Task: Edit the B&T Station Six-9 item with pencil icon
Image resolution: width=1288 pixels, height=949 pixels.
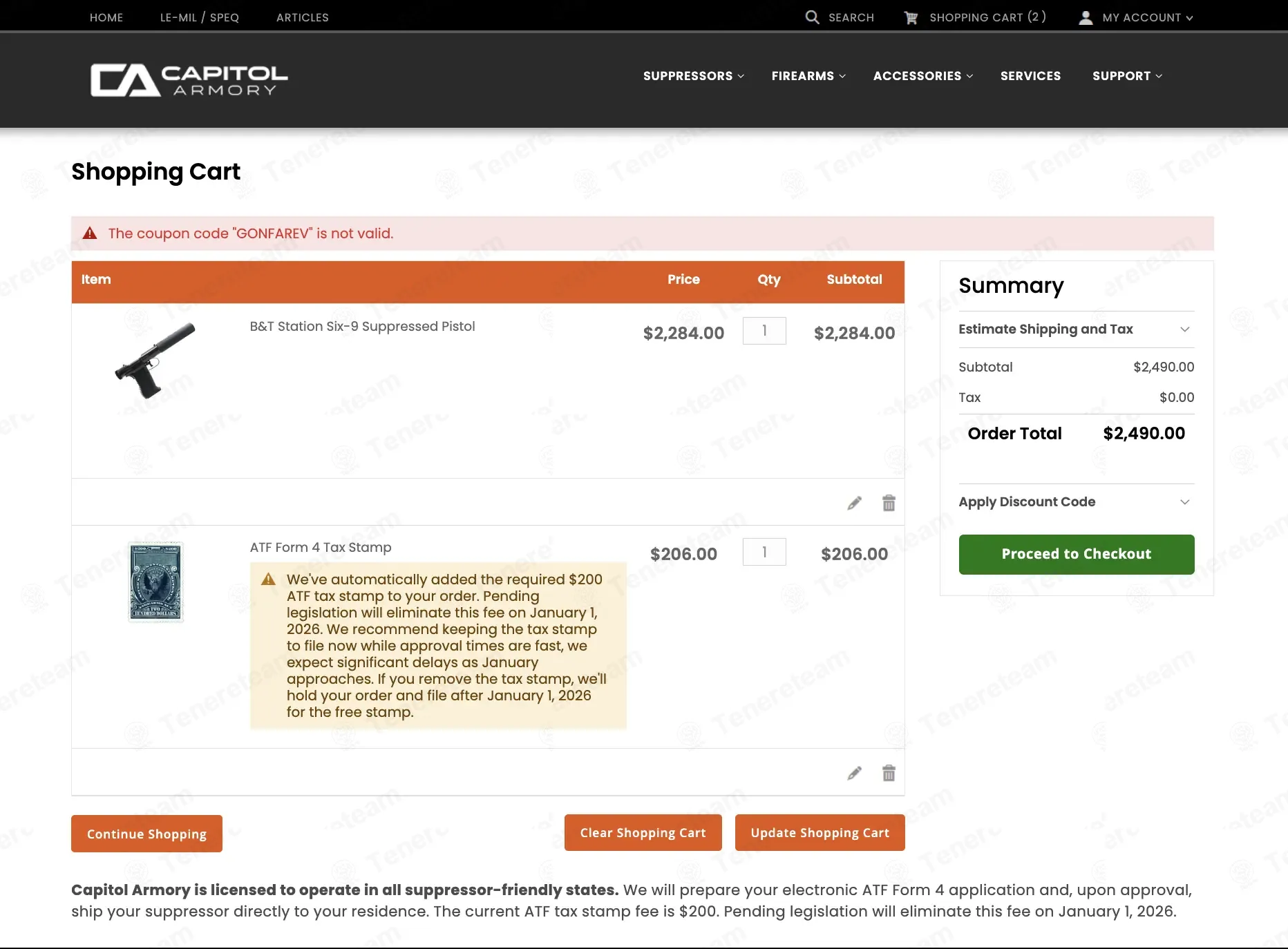Action: [854, 504]
